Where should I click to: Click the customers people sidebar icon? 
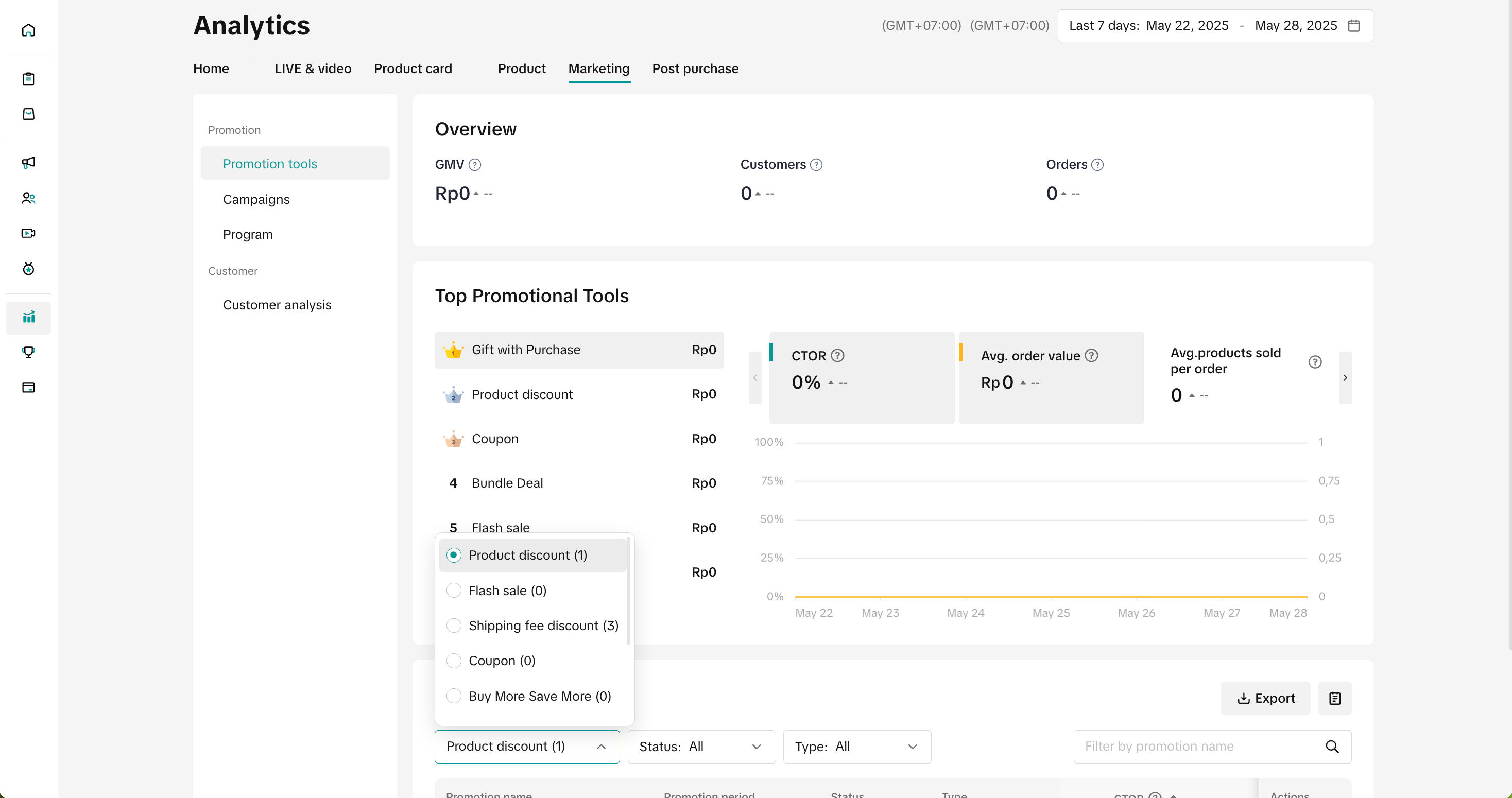(28, 198)
